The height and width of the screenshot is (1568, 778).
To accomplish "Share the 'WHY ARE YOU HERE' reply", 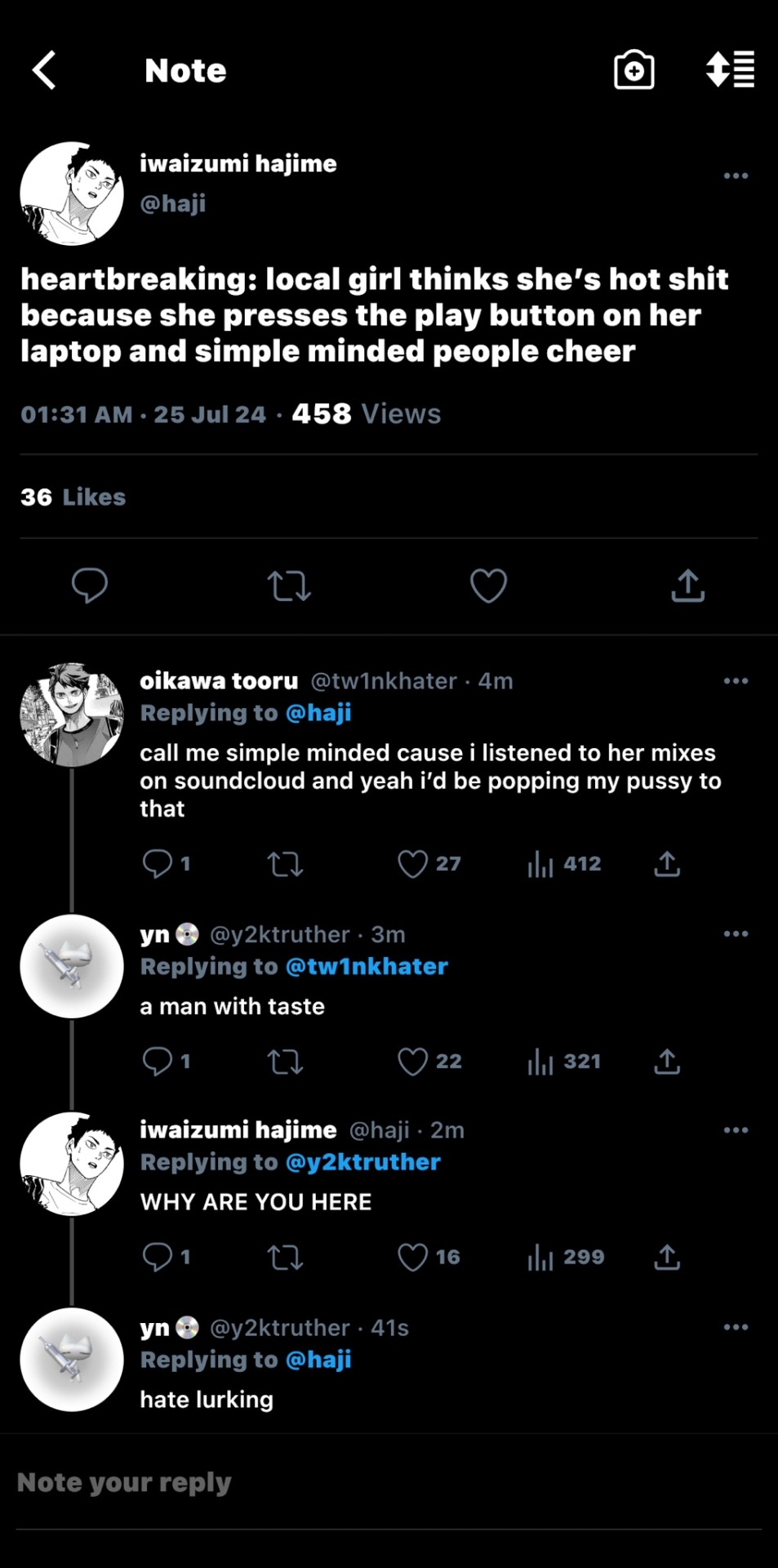I will [667, 1258].
